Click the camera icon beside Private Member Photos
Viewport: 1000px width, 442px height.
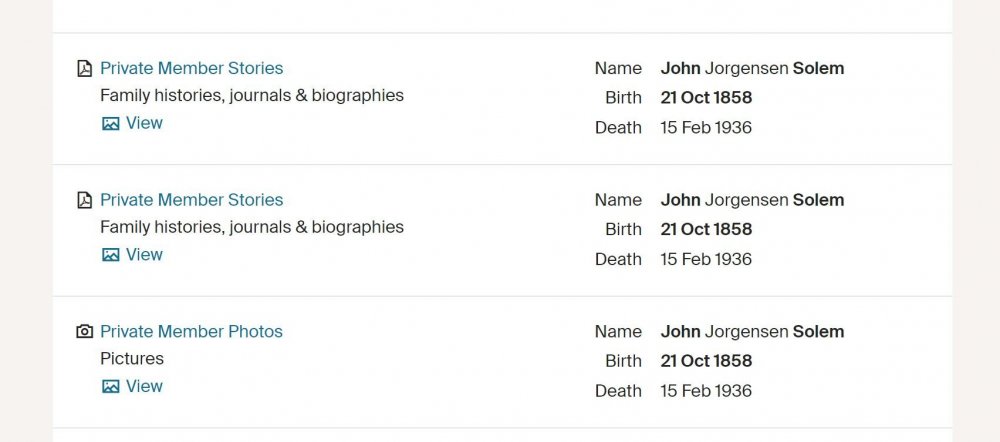tap(85, 332)
